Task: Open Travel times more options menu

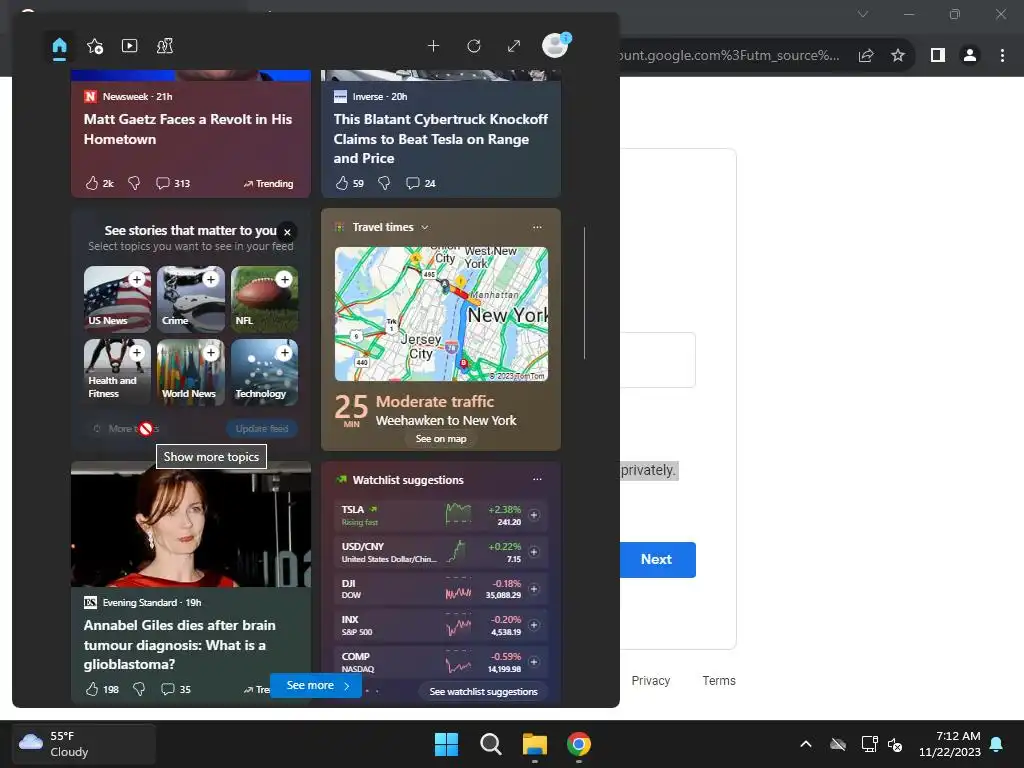Action: (x=537, y=227)
